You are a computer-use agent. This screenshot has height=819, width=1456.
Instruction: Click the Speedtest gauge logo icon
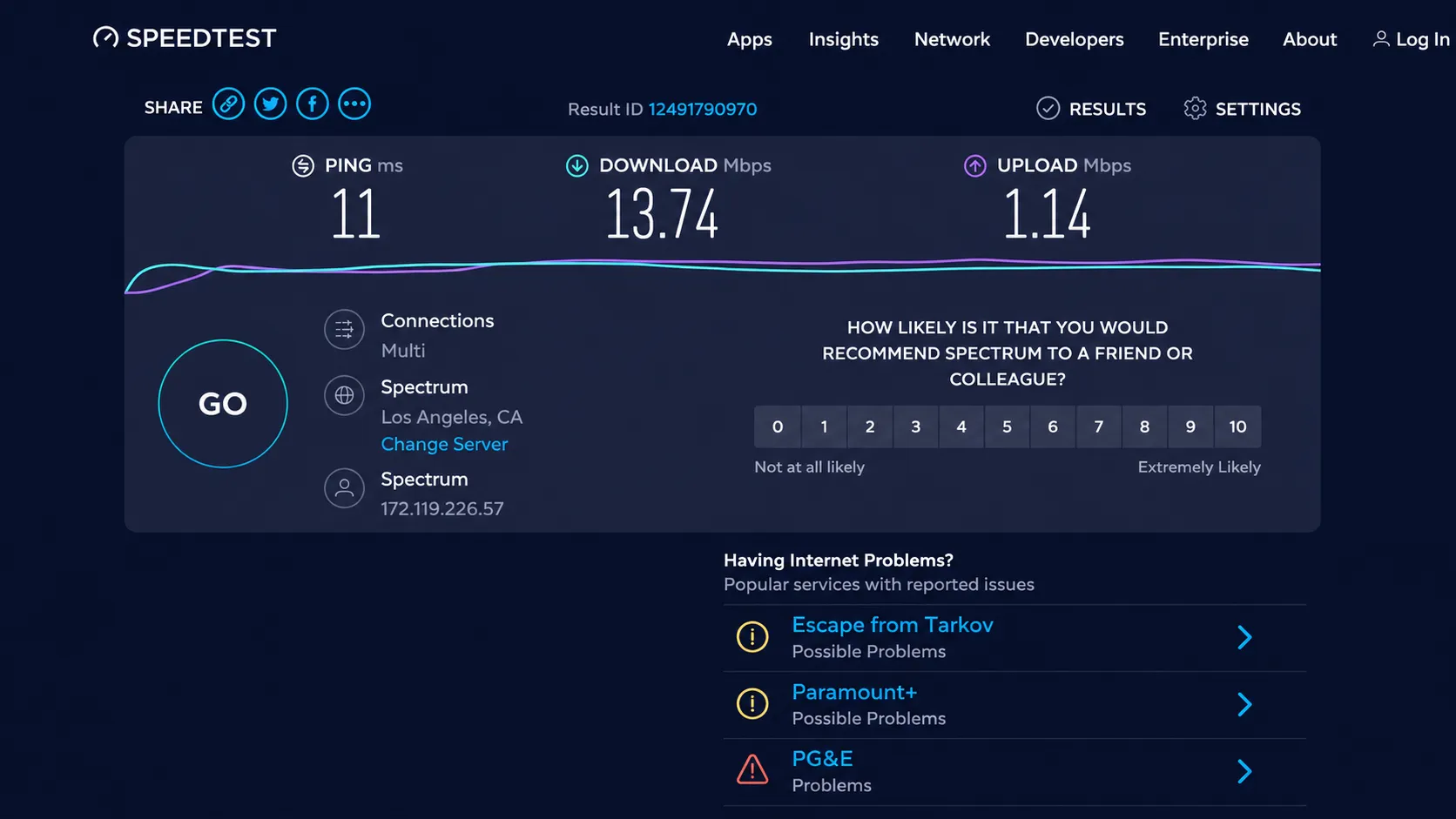pos(105,37)
